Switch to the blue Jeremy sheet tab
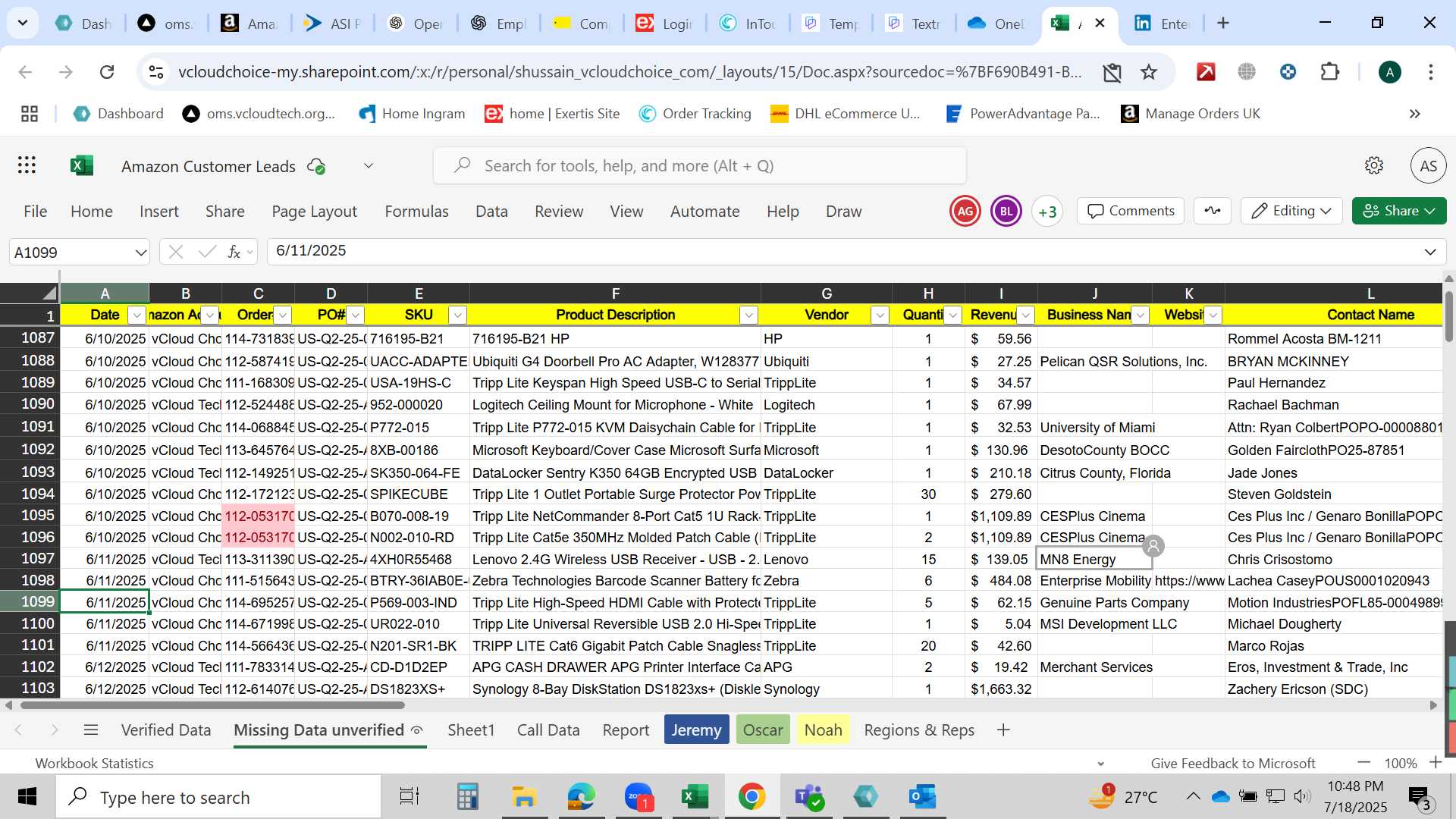 [x=696, y=730]
